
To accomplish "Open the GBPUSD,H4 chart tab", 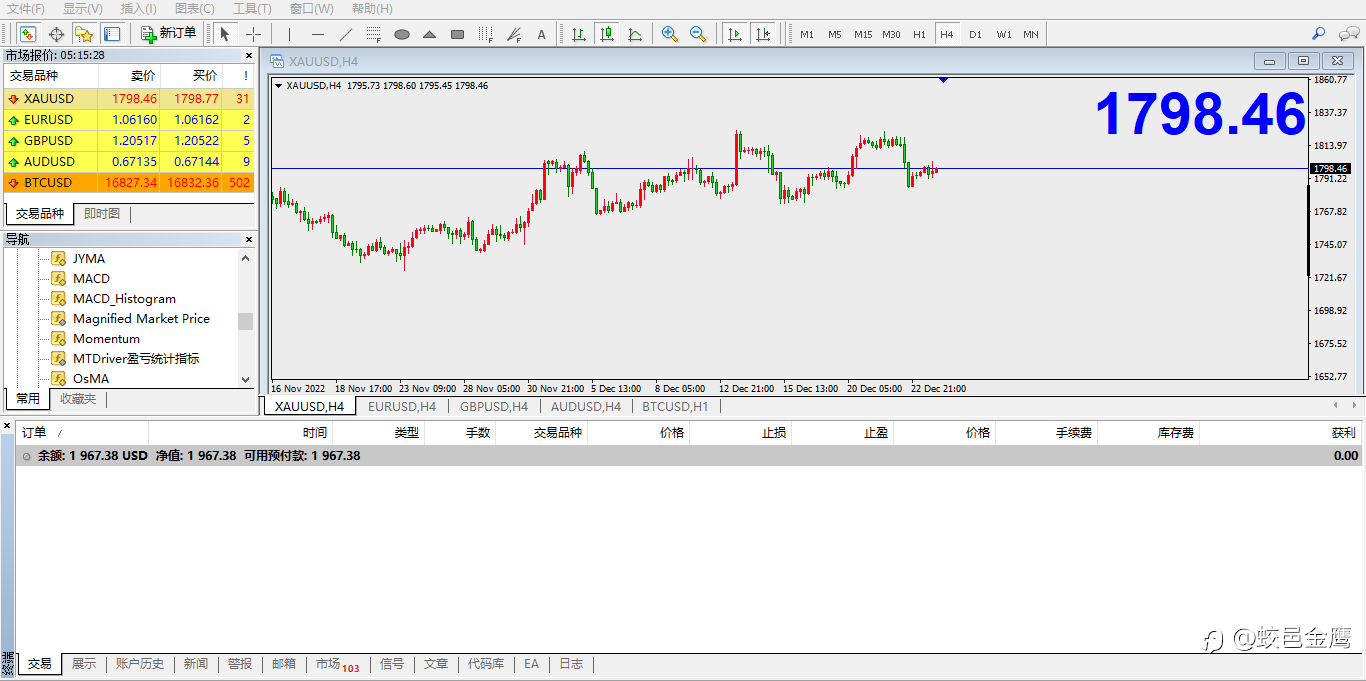I will [493, 407].
